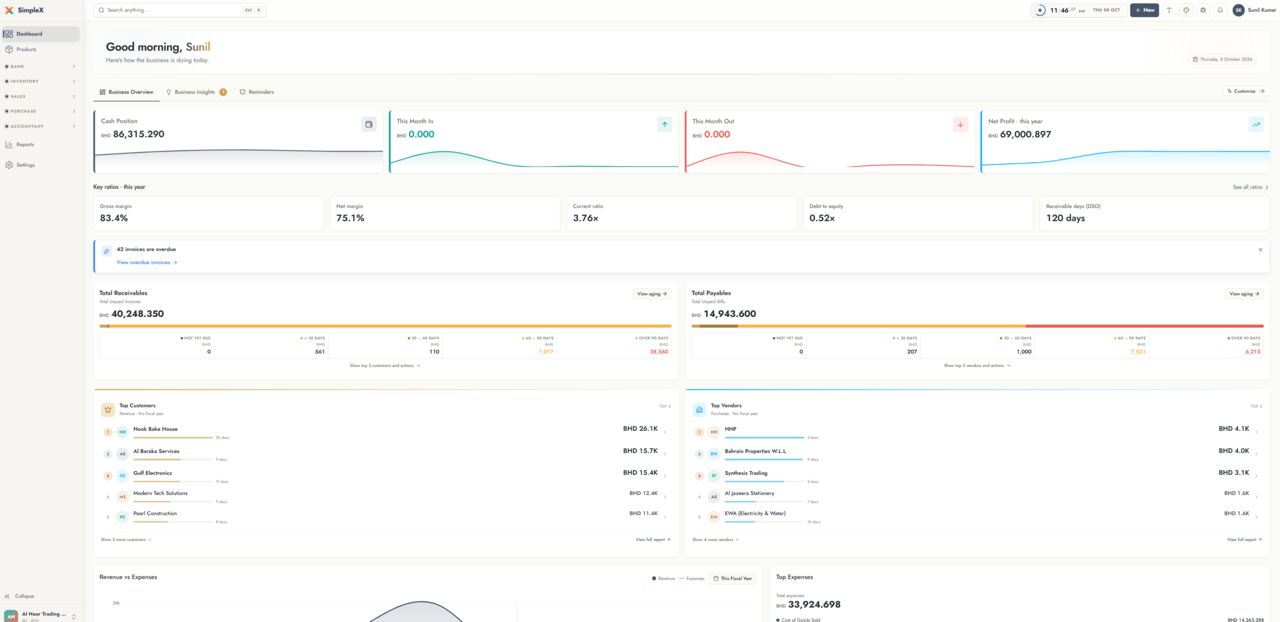Viewport: 1280px width, 622px height.
Task: Click the gear icon in the header
Action: tap(1203, 10)
